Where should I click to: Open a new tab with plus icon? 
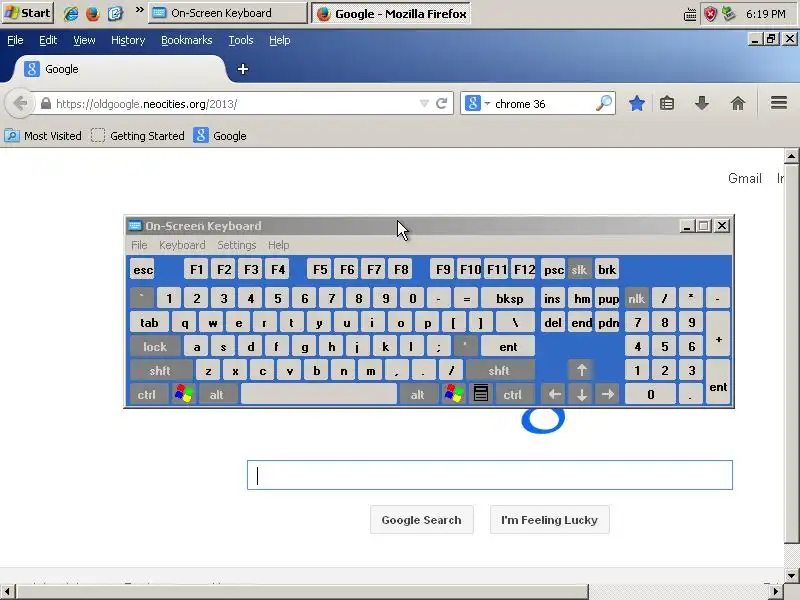point(243,69)
